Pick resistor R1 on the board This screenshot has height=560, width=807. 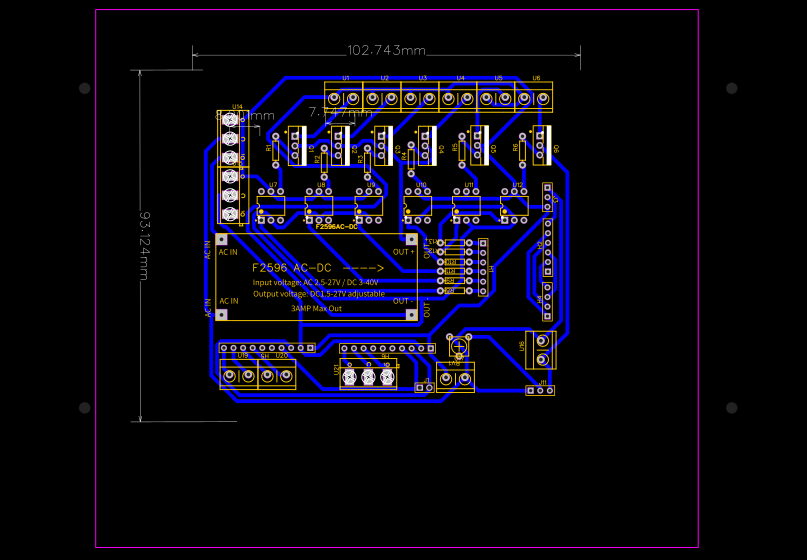click(276, 151)
